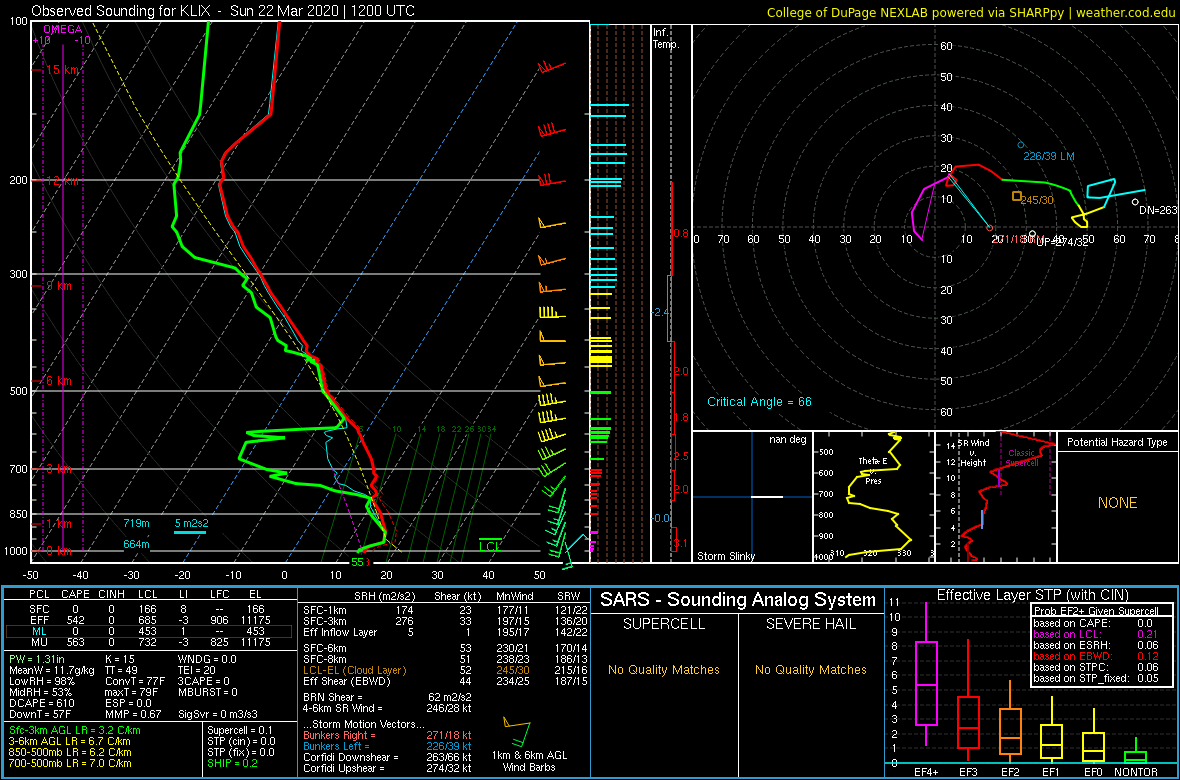Click 'SARS - Sounding Analog System' header
The height and width of the screenshot is (780, 1180).
[738, 601]
